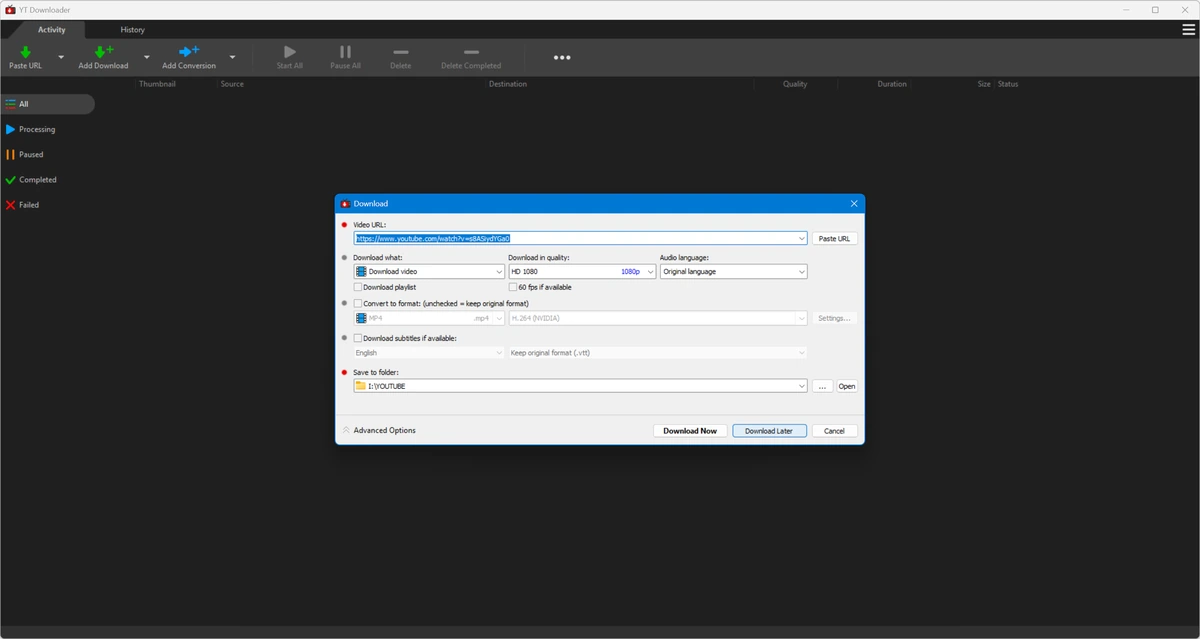Tick the Convert to format checkbox
The height and width of the screenshot is (639, 1200).
click(358, 303)
